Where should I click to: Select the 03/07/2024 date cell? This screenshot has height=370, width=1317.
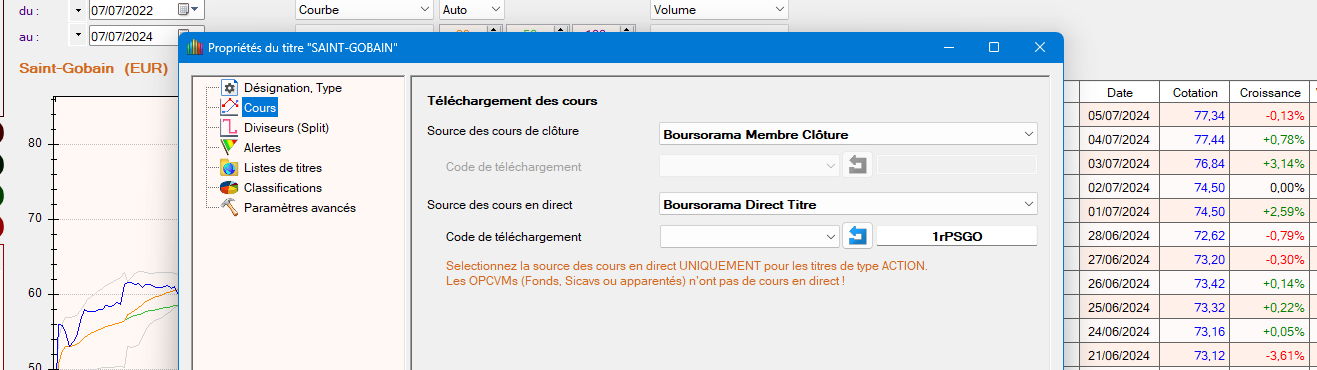tap(1119, 163)
